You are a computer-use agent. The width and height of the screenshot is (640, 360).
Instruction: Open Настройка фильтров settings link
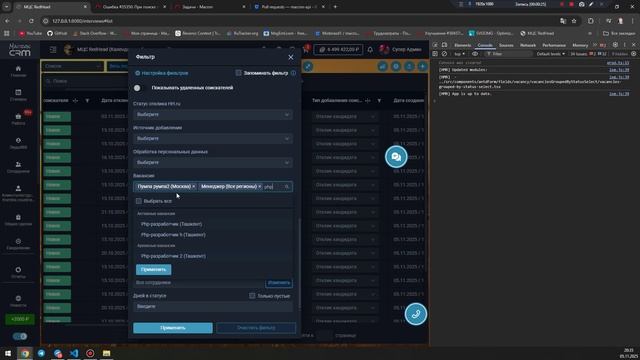tap(162, 73)
